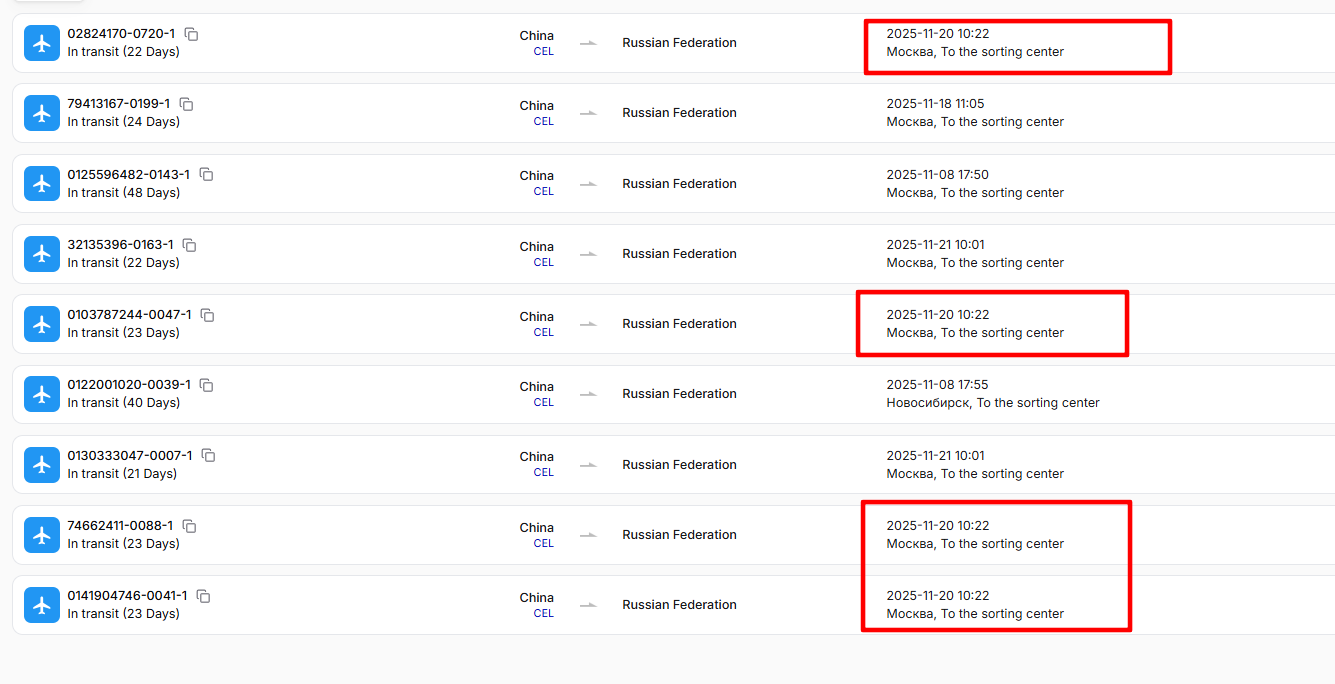Open tracking number 74662411-0088-1 details

click(x=120, y=526)
